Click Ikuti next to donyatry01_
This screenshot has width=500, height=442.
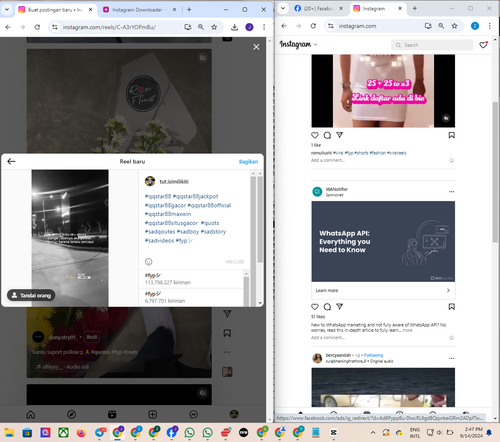point(92,337)
